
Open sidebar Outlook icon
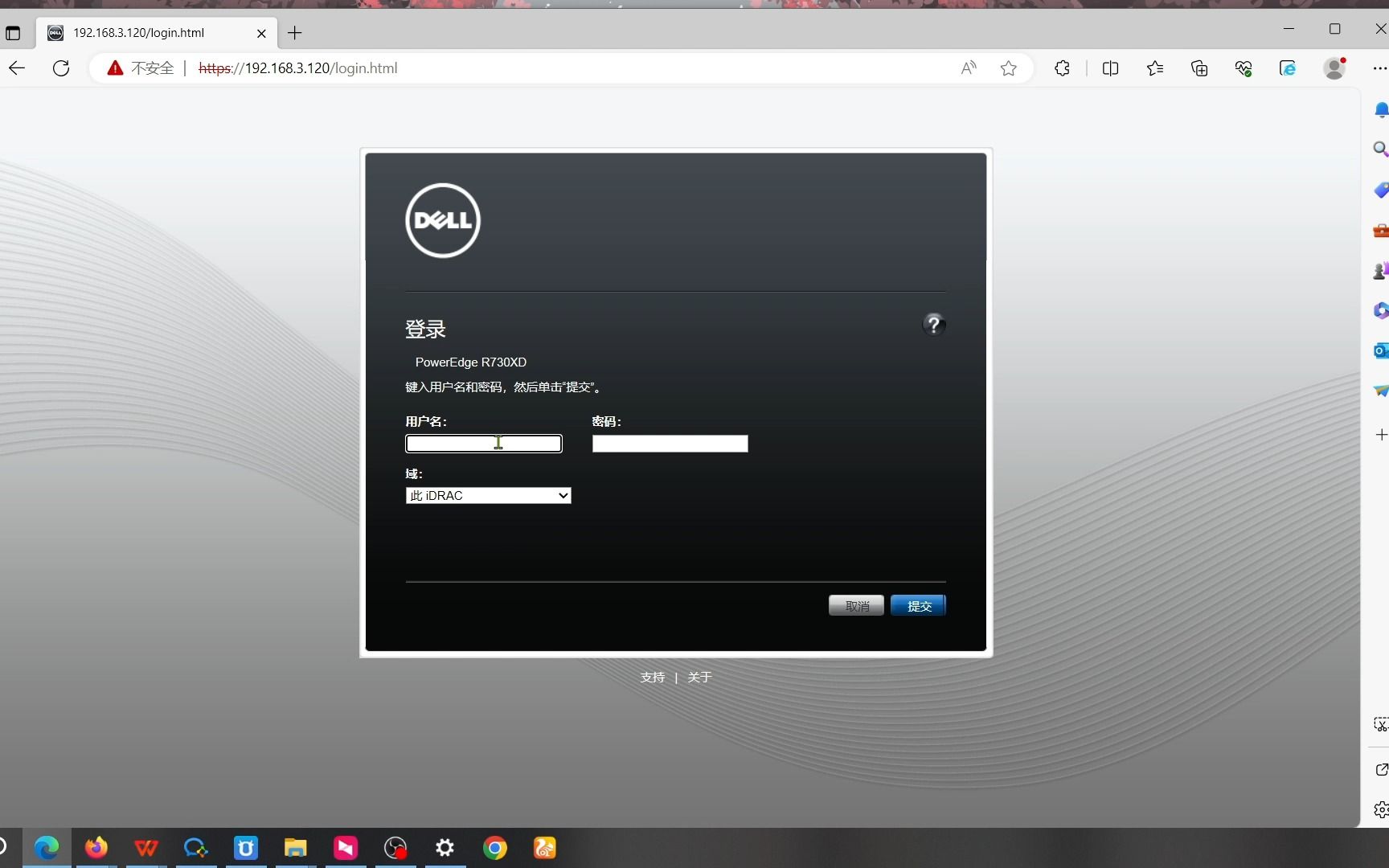pyautogui.click(x=1380, y=350)
